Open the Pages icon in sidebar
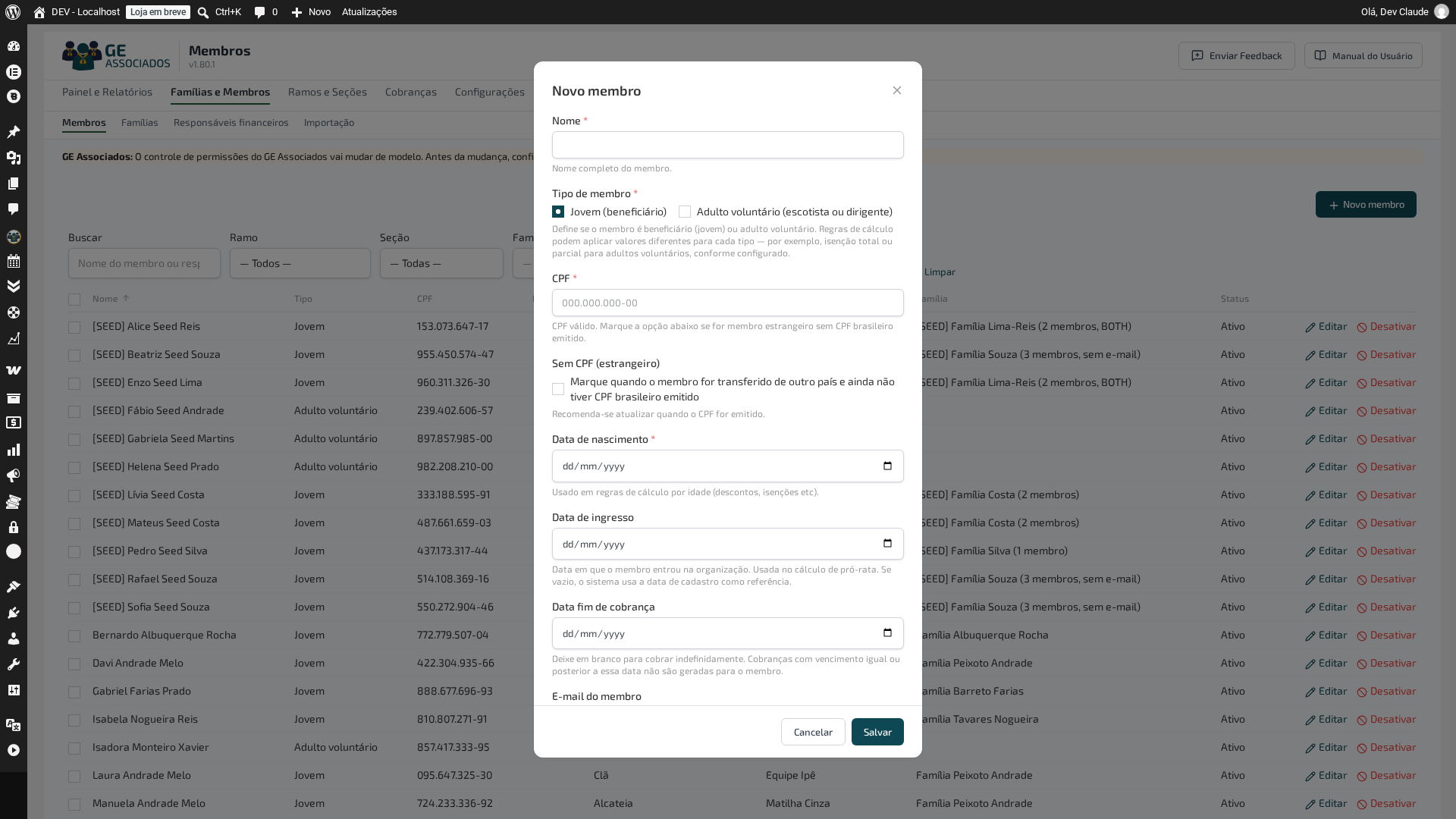Viewport: 1456px width, 819px height. click(x=14, y=184)
